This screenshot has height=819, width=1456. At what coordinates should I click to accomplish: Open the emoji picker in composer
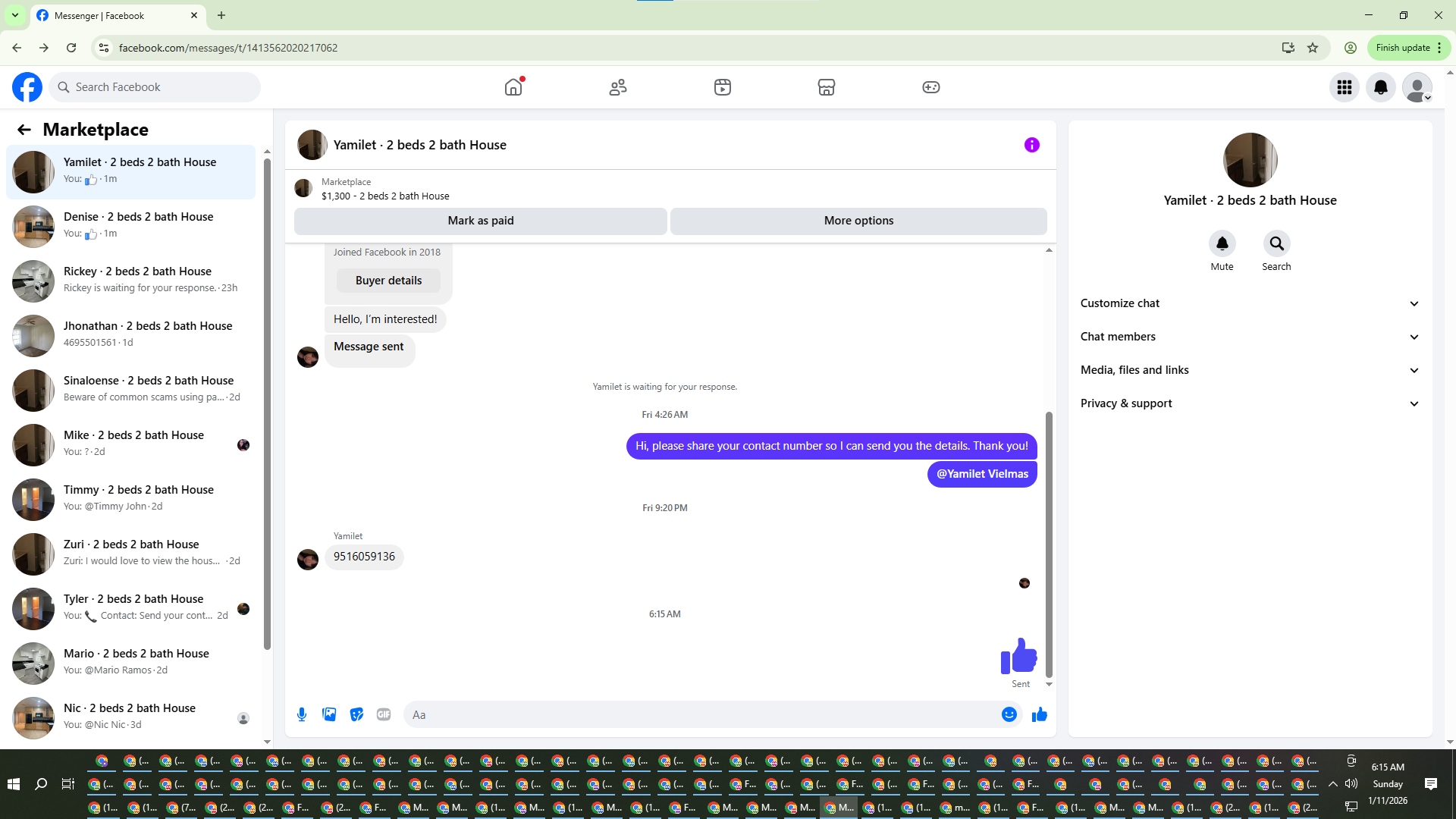[x=1009, y=714]
